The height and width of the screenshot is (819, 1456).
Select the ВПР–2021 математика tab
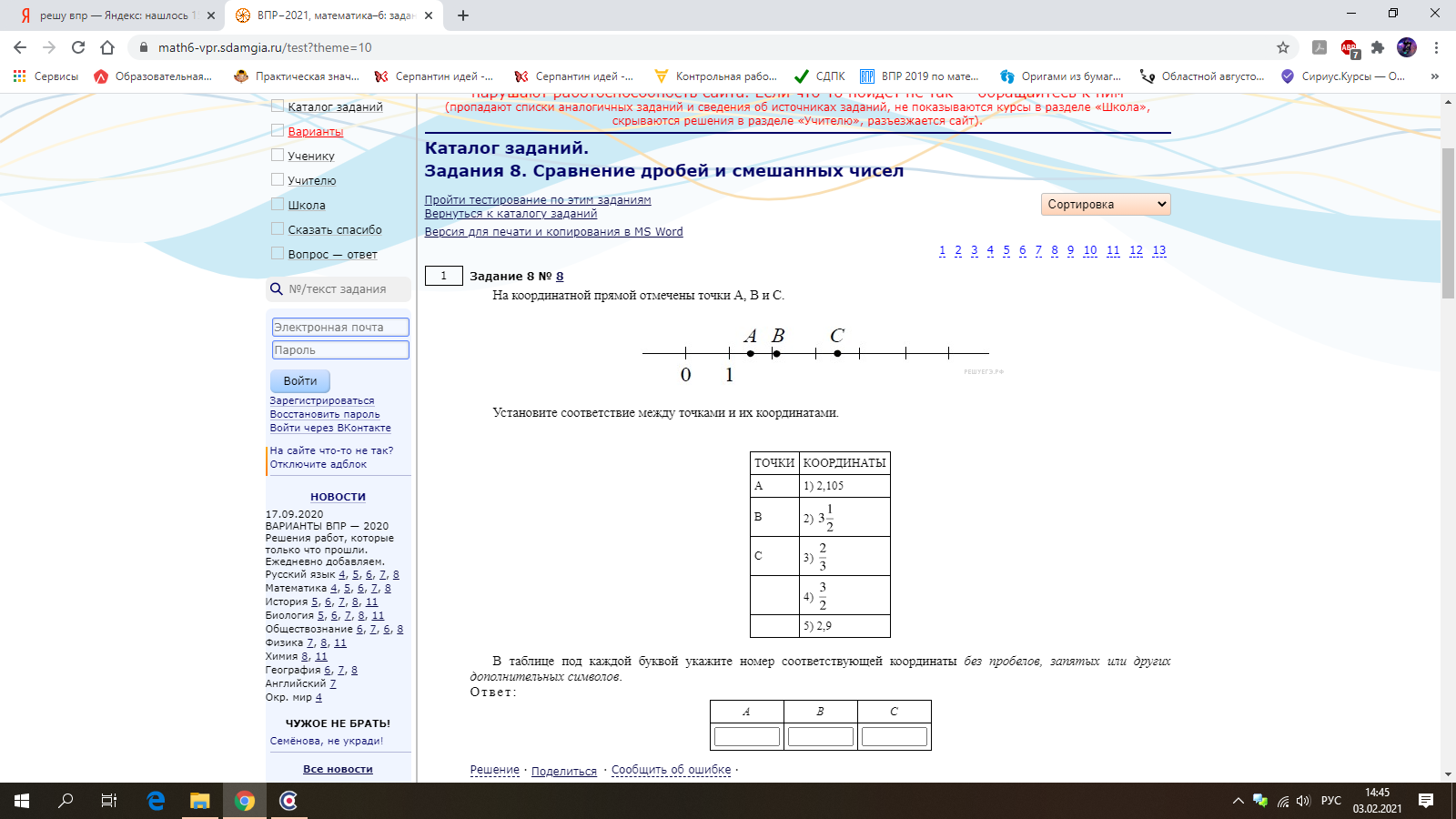333,15
